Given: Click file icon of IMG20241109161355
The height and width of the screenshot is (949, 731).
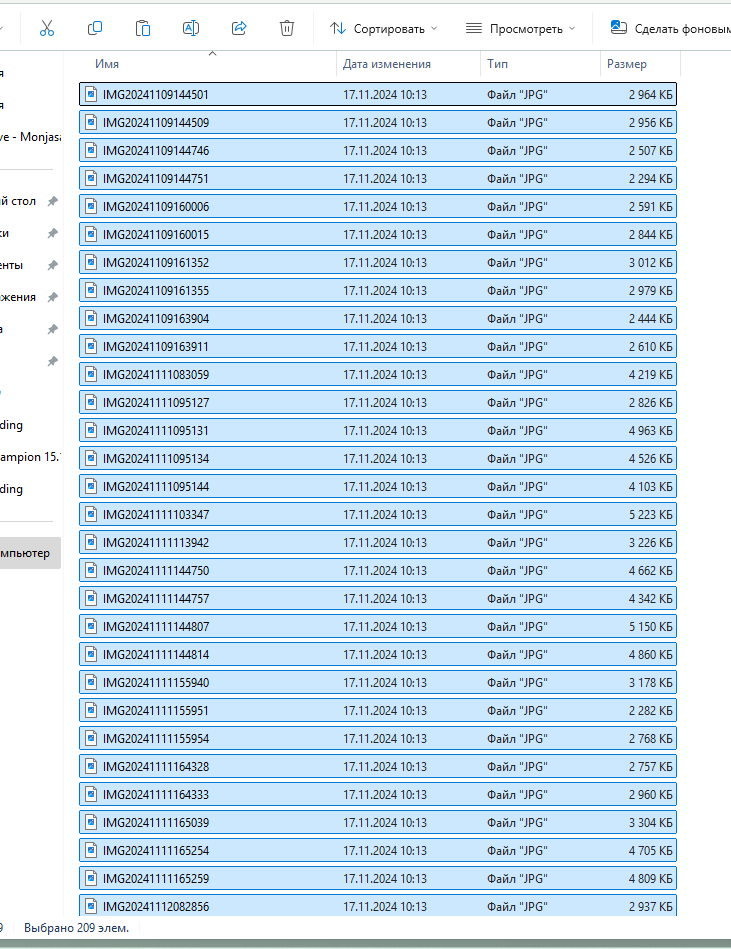Looking at the screenshot, I should (x=91, y=290).
